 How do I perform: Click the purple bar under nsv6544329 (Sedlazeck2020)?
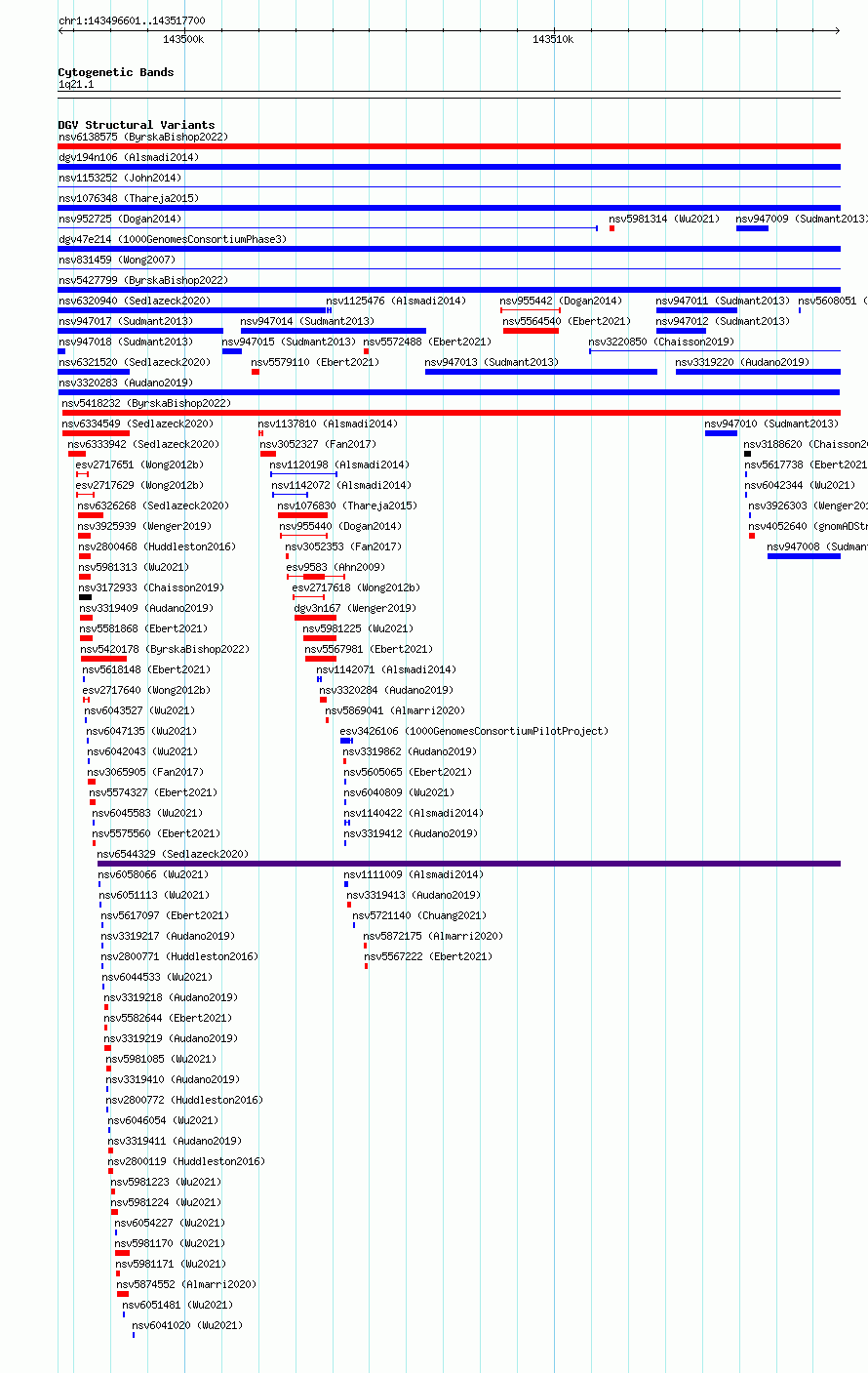(x=469, y=864)
